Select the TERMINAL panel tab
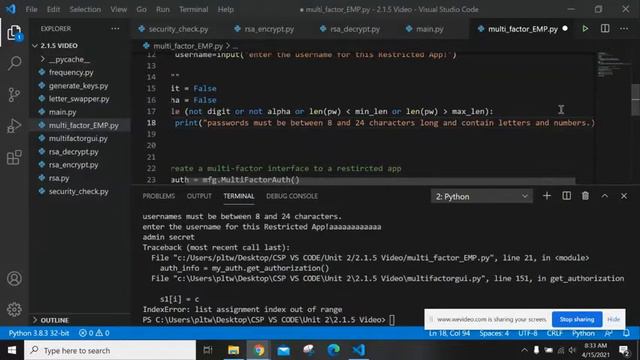The image size is (640, 360). pos(239,196)
